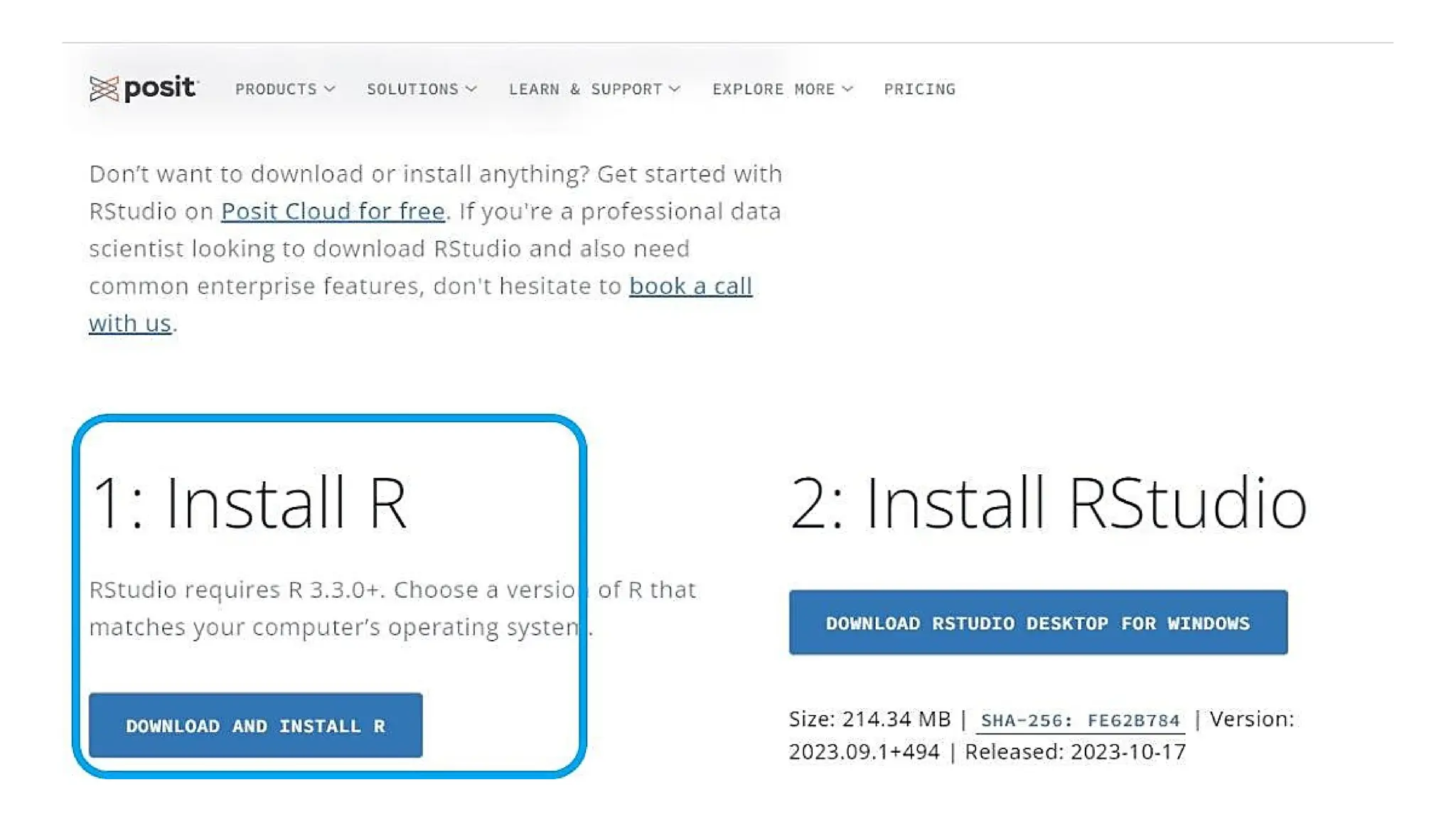Viewport: 1456px width, 819px height.
Task: Click the 'with us' link text
Action: click(x=130, y=323)
